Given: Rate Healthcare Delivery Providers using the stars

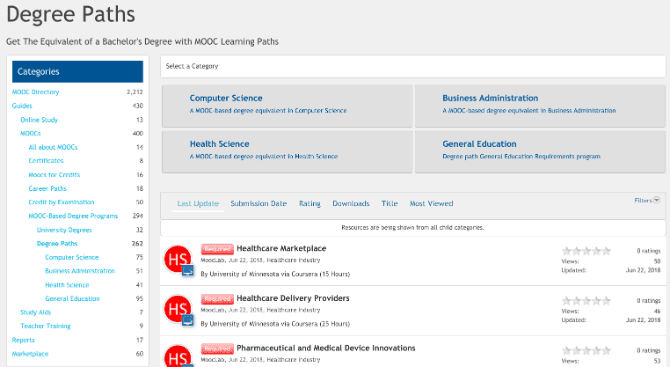Looking at the screenshot, I should [586, 301].
